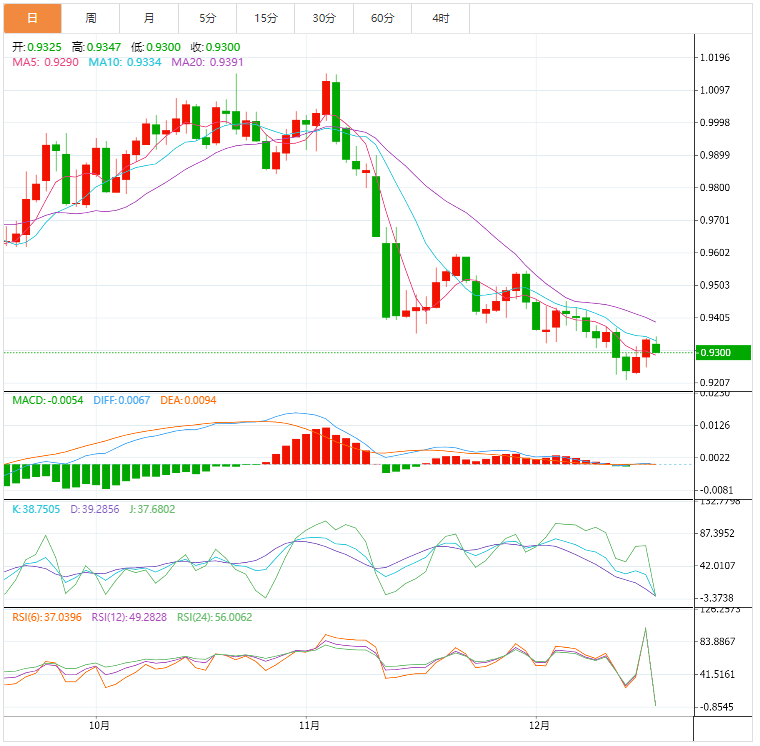760x746 pixels.
Task: Open the 月 (monthly) chart tab
Action: pos(149,18)
